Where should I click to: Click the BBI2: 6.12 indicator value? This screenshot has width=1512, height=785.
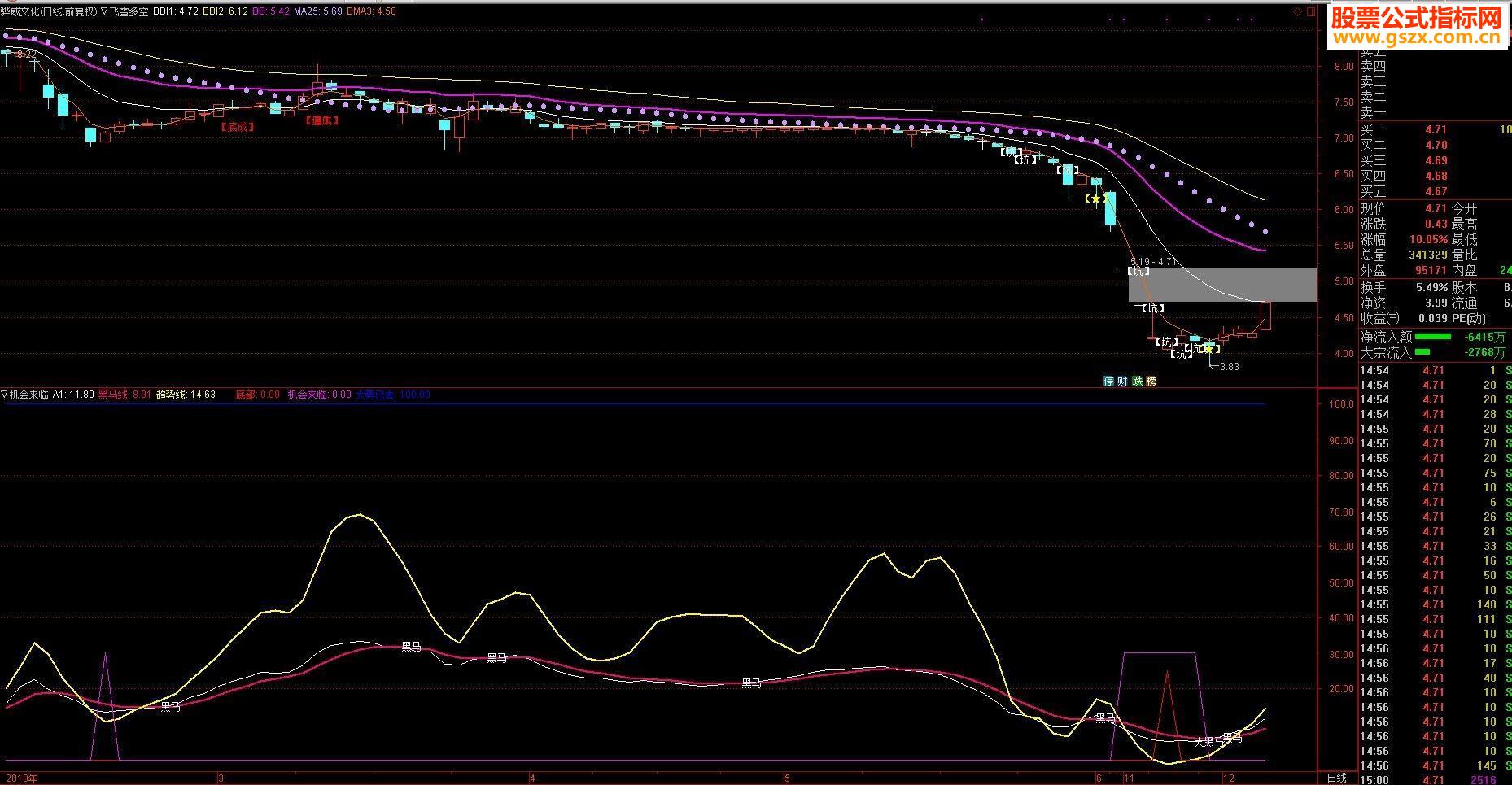point(226,12)
